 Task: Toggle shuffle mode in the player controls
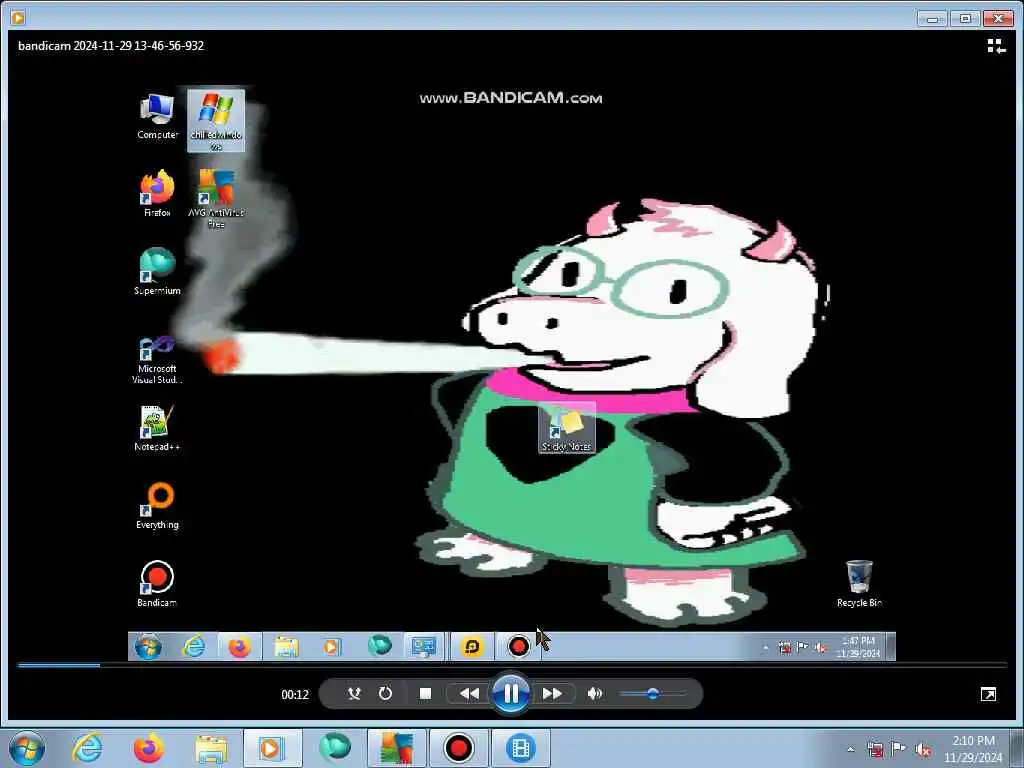pos(354,694)
